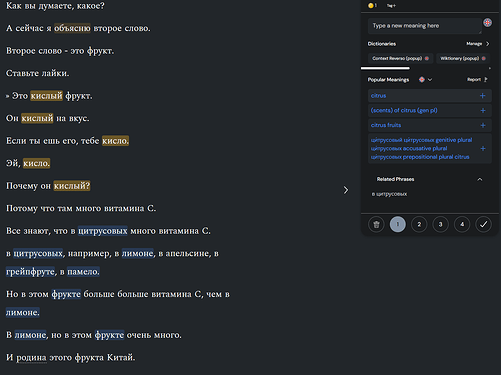This screenshot has width=501, height=375.
Task: Click the word 'лайки'
Action: coord(54,73)
